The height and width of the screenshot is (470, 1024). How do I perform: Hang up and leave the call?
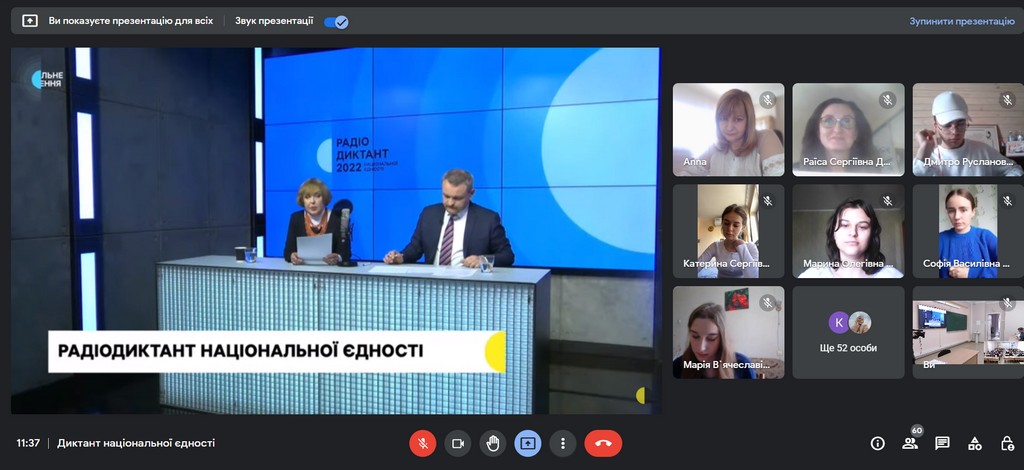click(603, 443)
